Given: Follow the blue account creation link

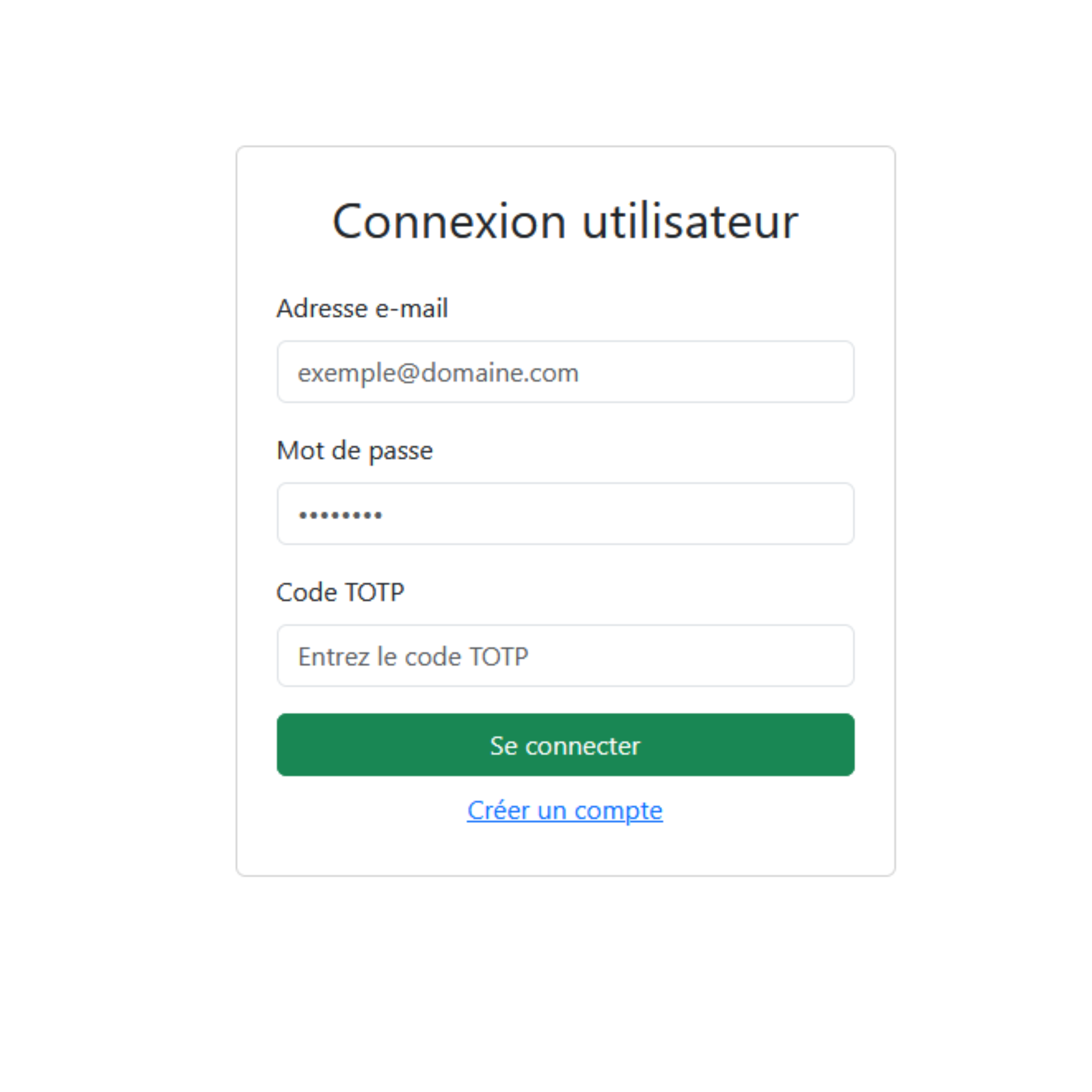Looking at the screenshot, I should click(565, 810).
